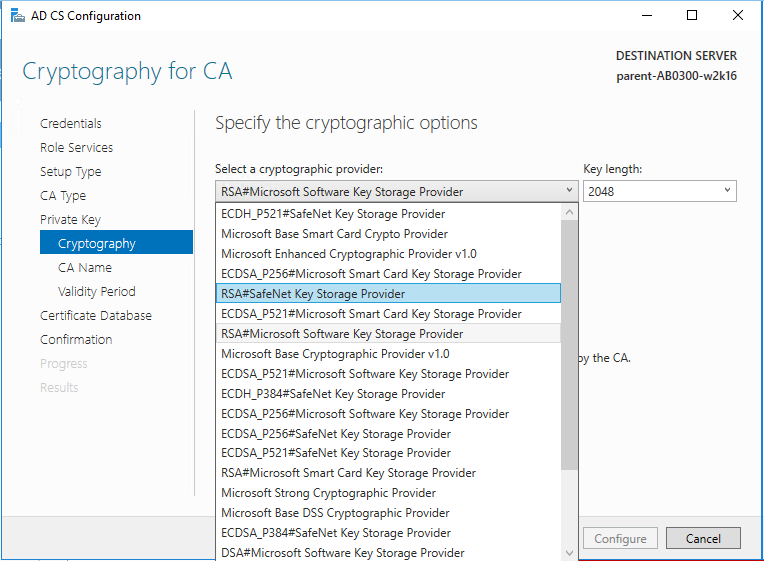Choose Microsoft Base Smart Card Crypto Provider
764x561 pixels.
tap(388, 234)
